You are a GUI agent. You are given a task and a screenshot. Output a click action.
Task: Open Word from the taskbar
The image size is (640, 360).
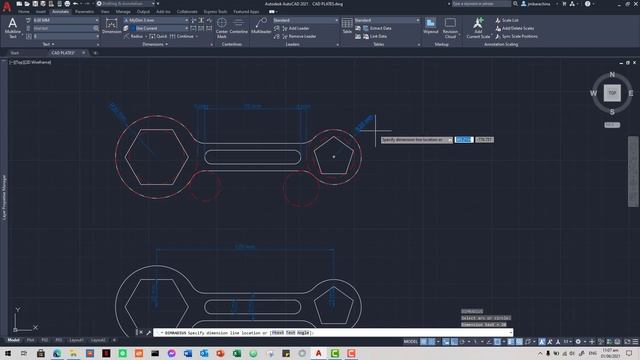coord(188,353)
